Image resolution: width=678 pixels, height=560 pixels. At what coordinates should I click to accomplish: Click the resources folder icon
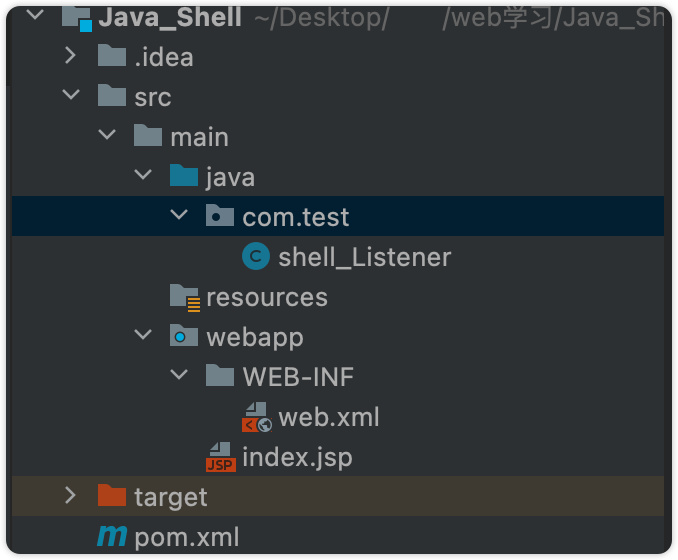pyautogui.click(x=184, y=297)
